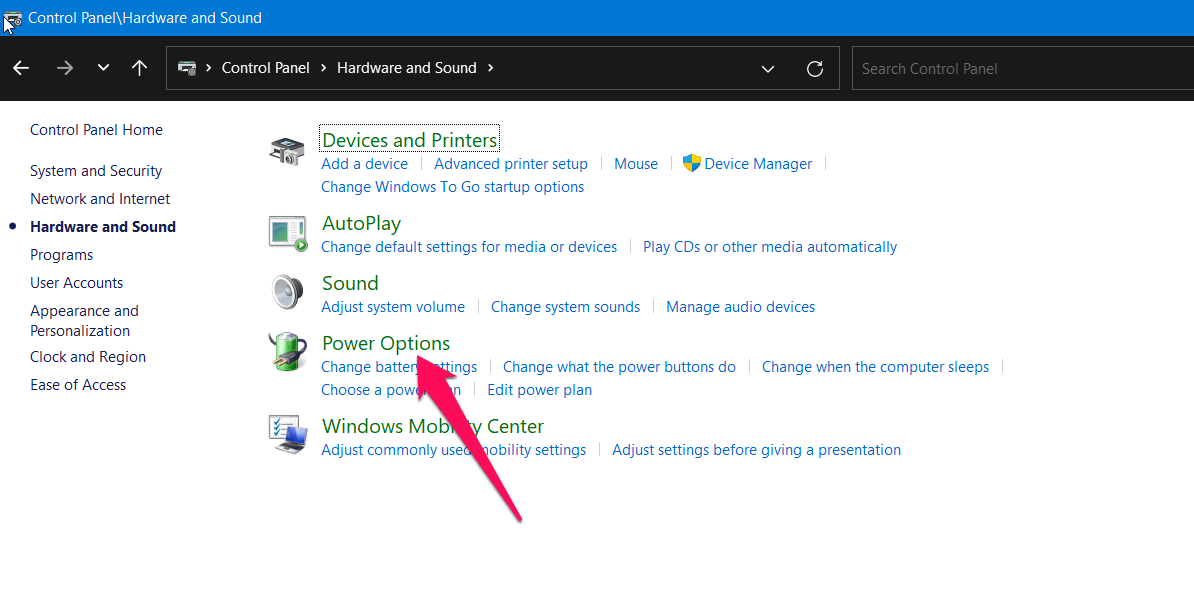This screenshot has height=593, width=1194.
Task: Open Control Panel Home in sidebar
Action: (x=96, y=130)
